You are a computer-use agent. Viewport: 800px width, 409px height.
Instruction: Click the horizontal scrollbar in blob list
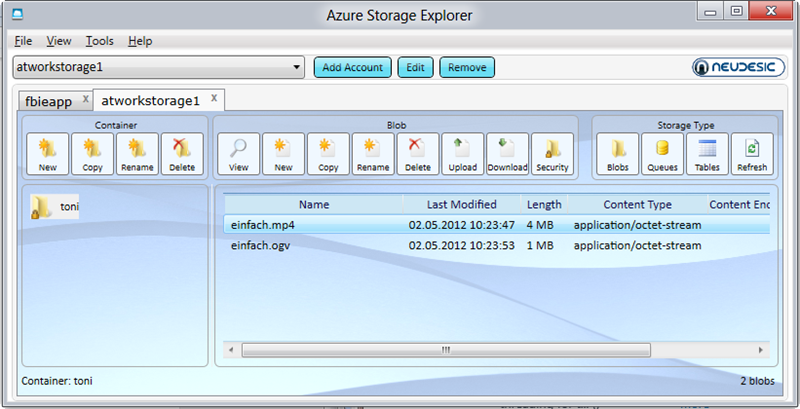point(445,350)
